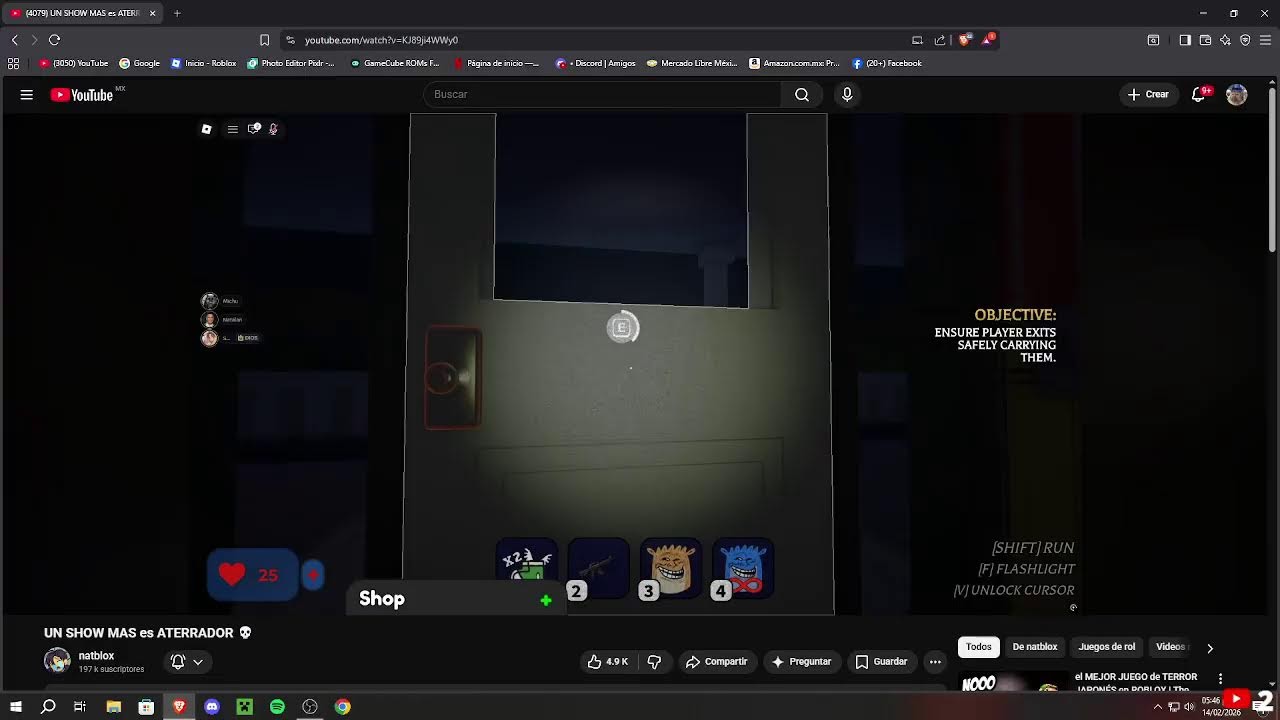Open File Explorer from the taskbar
1280x720 pixels.
pyautogui.click(x=114, y=707)
